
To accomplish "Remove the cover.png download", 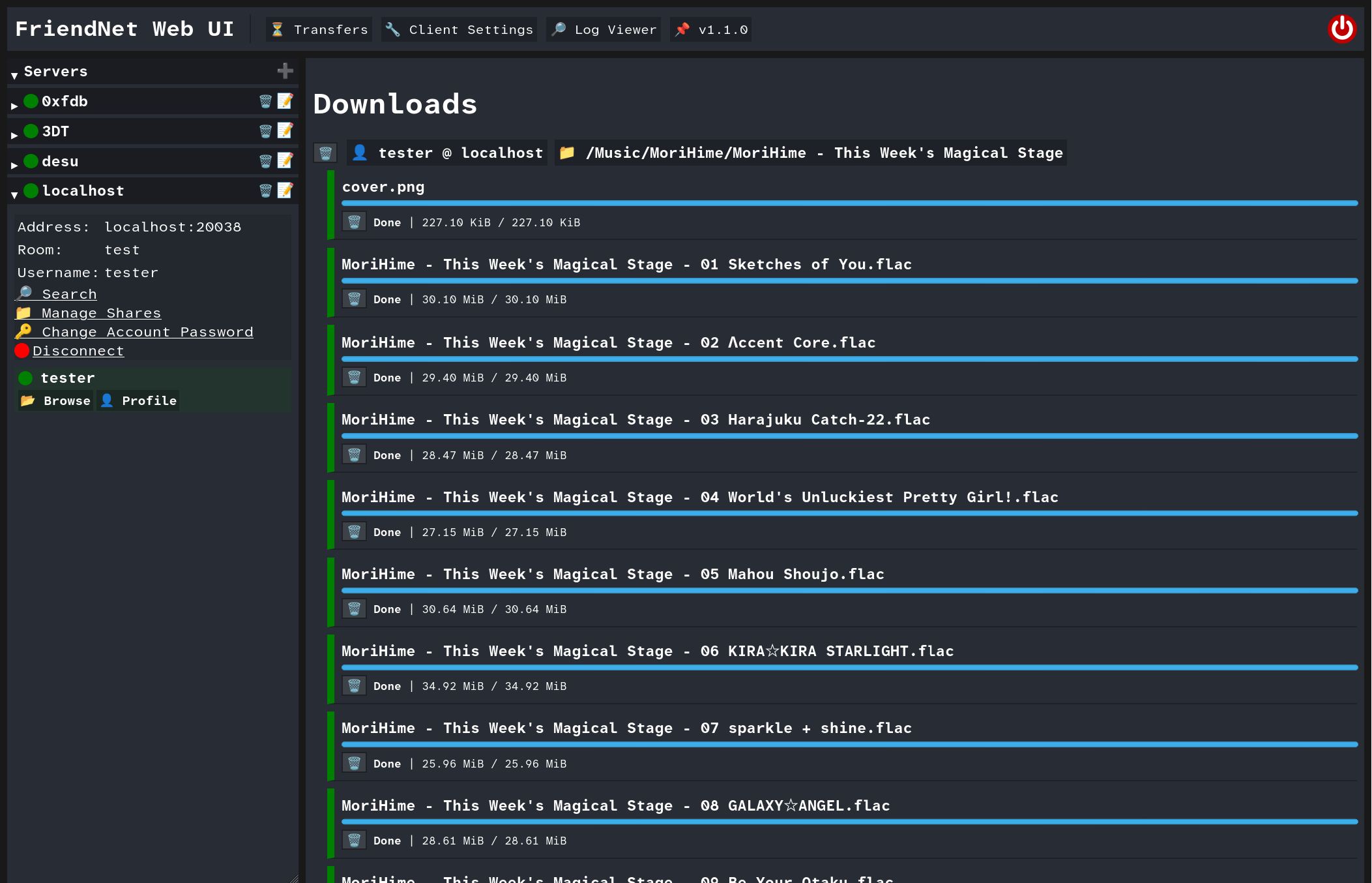I will coord(353,222).
